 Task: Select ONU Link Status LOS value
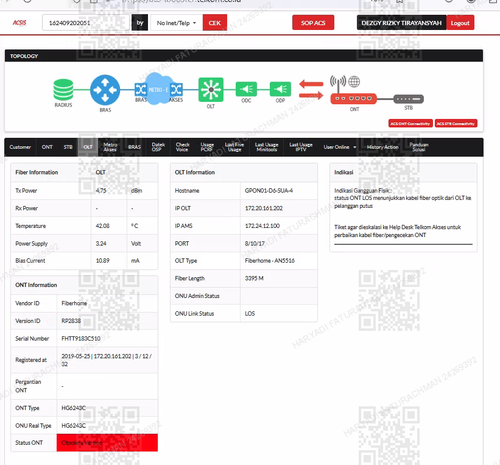[250, 314]
